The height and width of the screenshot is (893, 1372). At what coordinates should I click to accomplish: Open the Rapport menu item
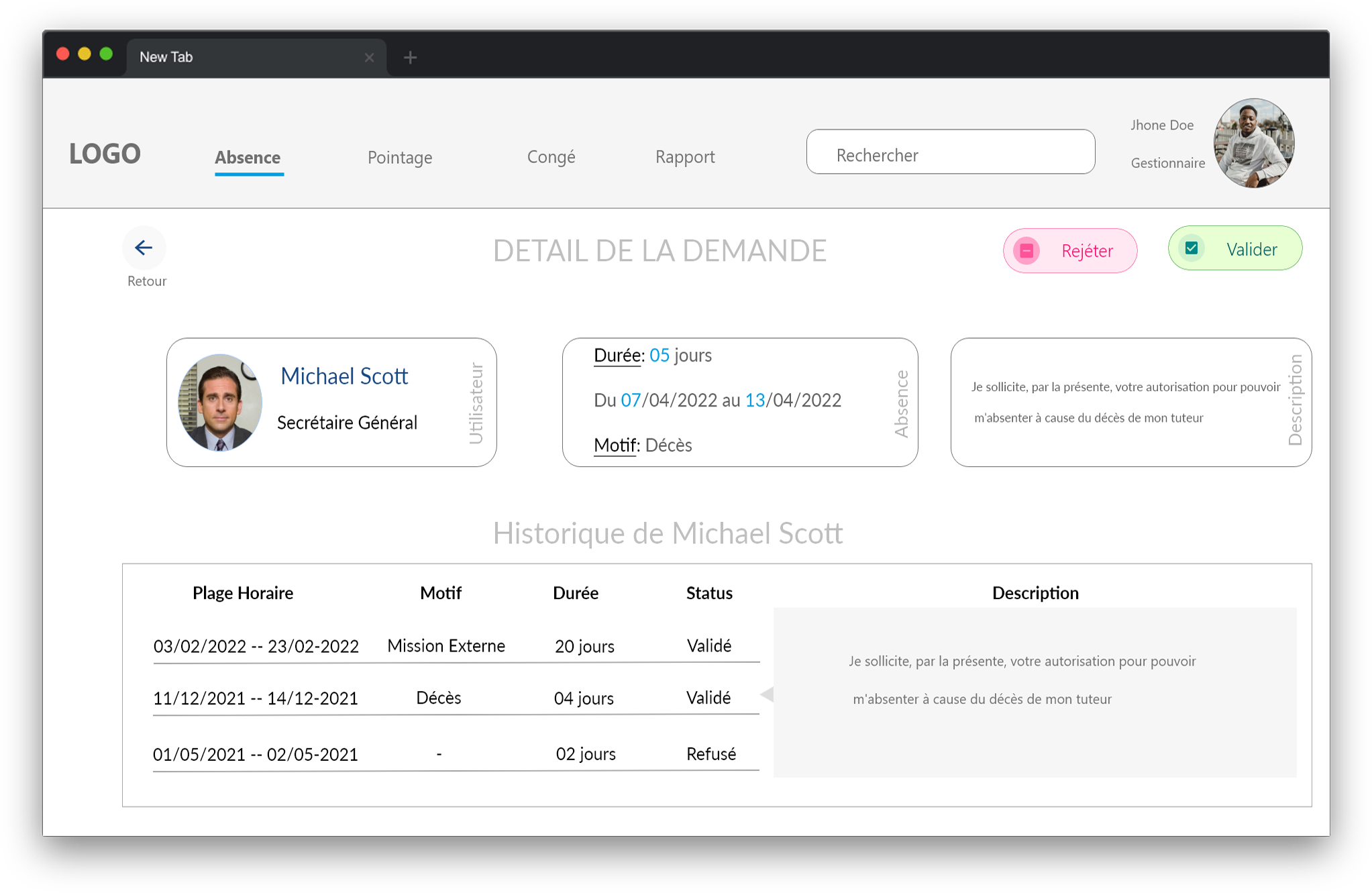click(x=684, y=157)
